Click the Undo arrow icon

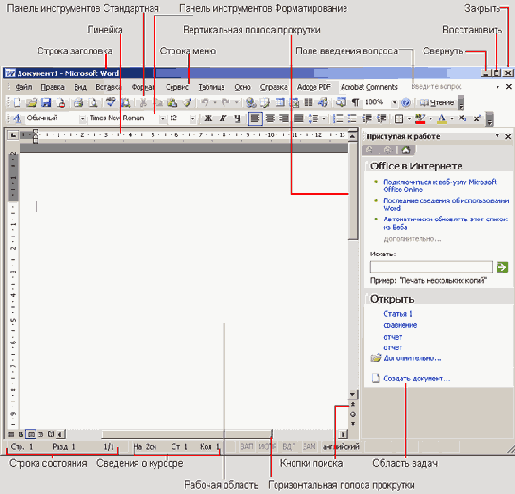pyautogui.click(x=205, y=103)
